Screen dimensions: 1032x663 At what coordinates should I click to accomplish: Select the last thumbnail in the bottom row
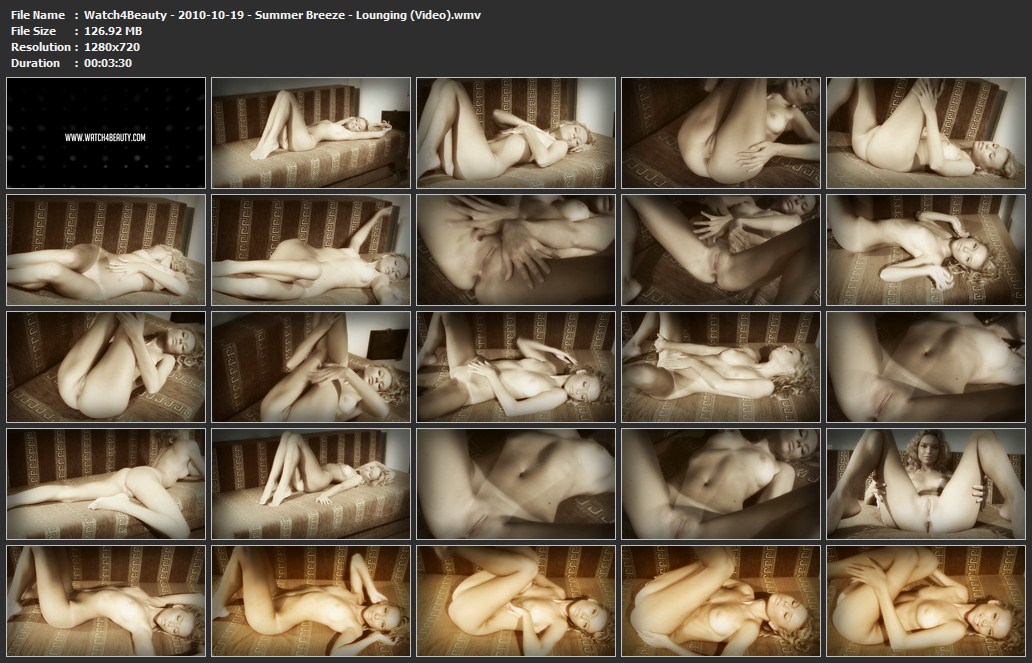925,600
